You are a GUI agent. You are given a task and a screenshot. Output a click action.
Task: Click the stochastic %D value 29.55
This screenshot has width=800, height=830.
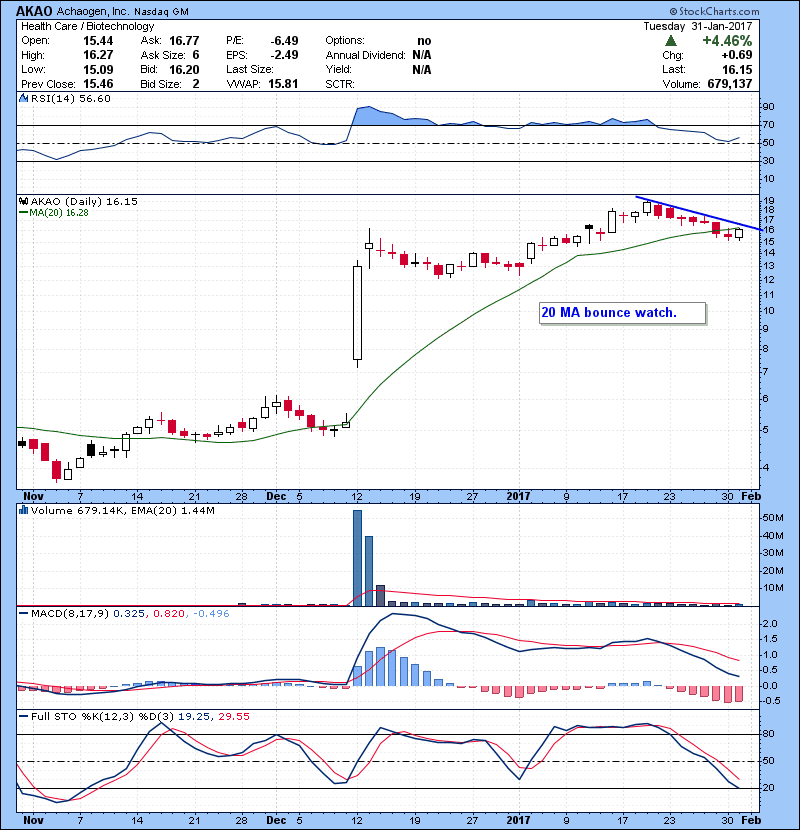click(233, 717)
